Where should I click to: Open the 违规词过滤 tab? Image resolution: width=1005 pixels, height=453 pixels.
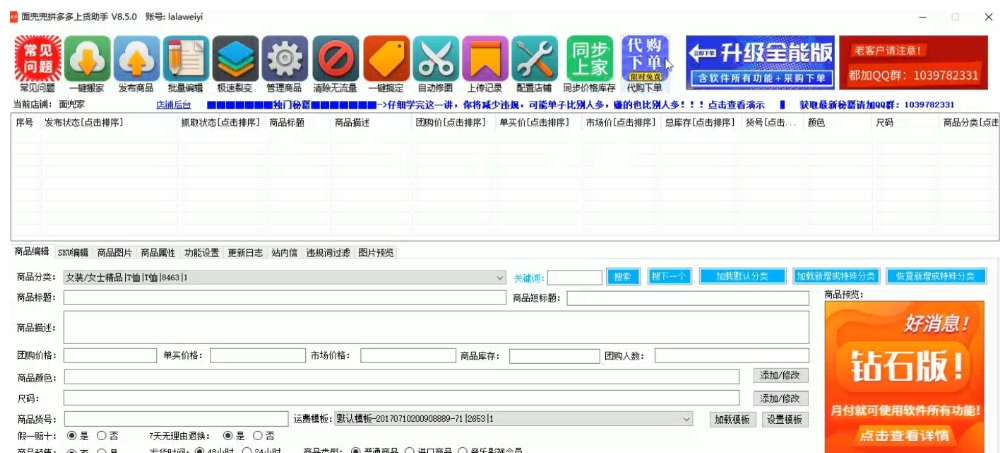click(328, 252)
